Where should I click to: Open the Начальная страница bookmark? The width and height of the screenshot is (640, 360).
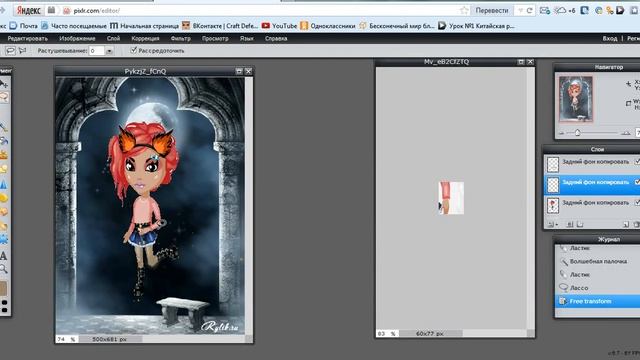(x=144, y=26)
